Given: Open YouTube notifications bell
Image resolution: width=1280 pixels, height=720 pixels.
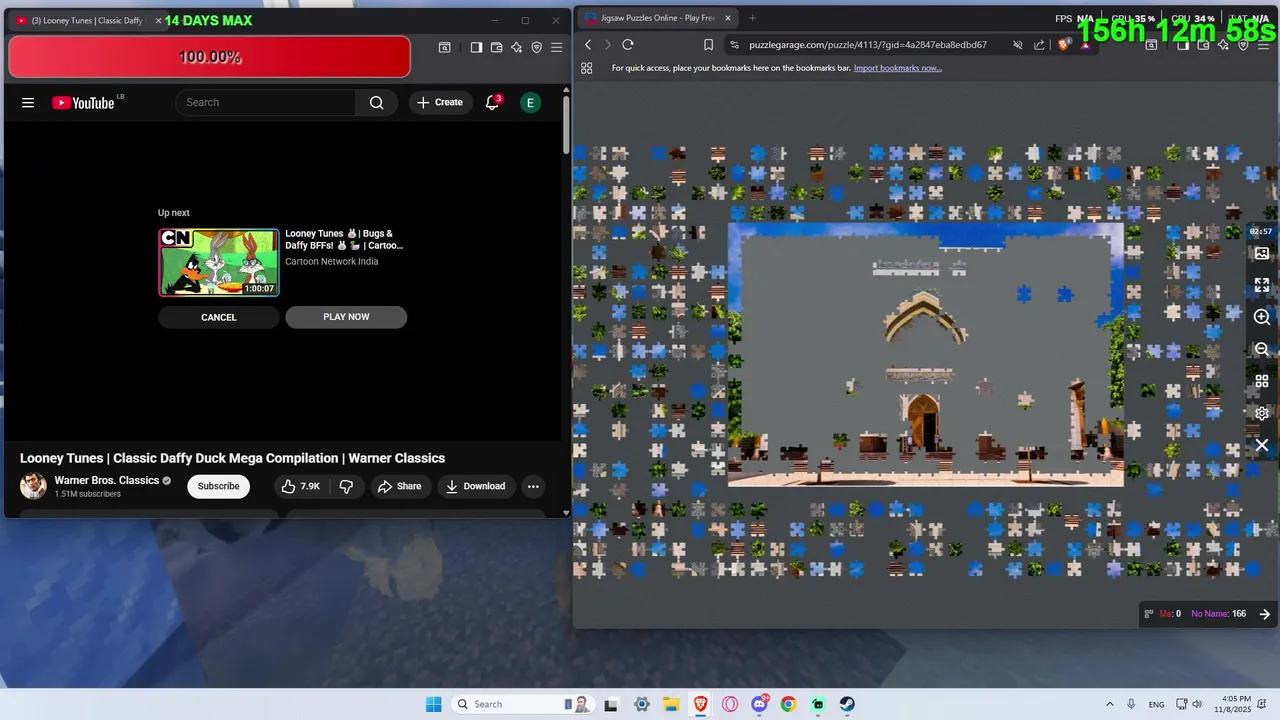Looking at the screenshot, I should (492, 102).
